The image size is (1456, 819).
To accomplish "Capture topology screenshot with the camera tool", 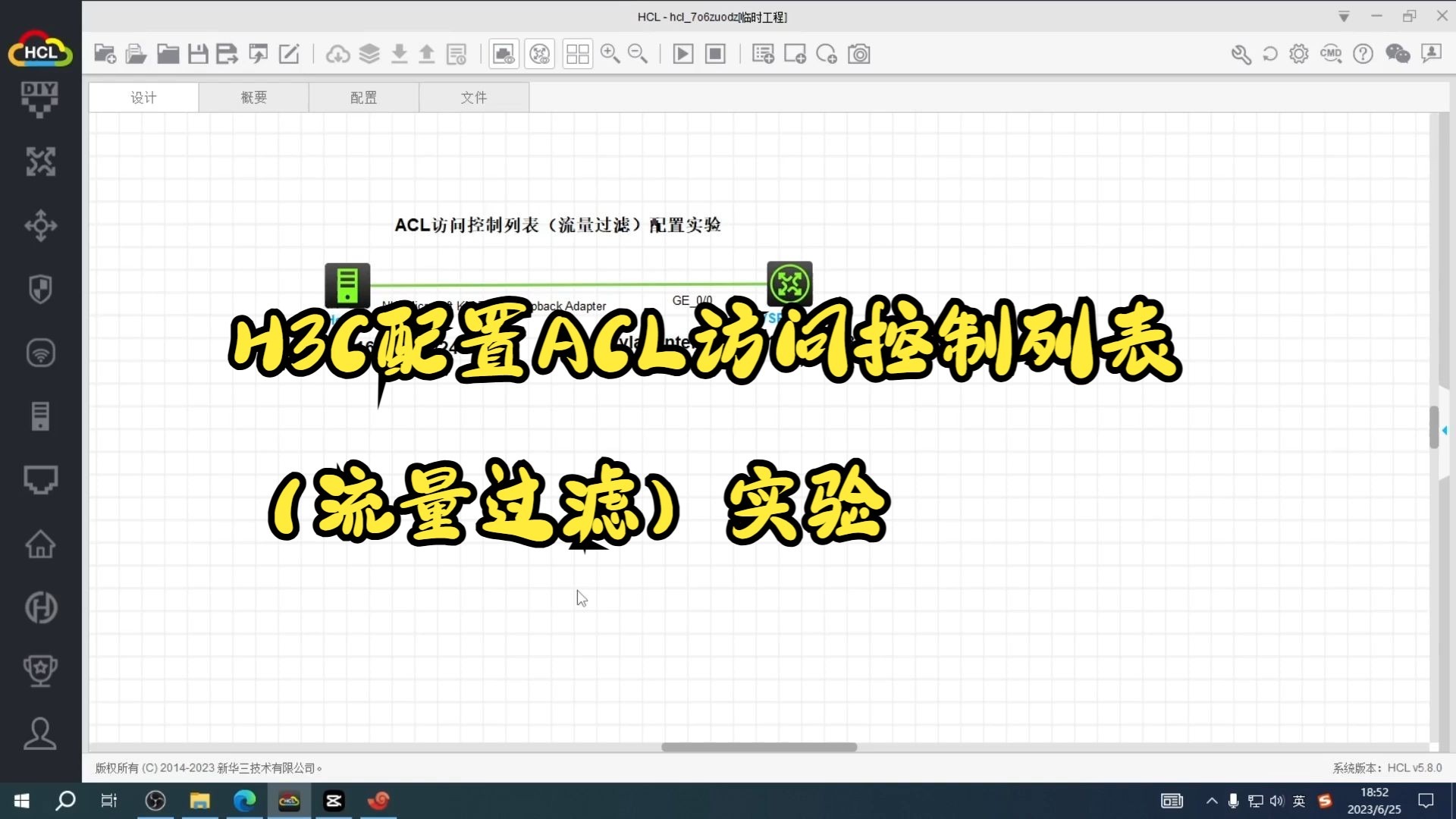I will click(x=859, y=53).
